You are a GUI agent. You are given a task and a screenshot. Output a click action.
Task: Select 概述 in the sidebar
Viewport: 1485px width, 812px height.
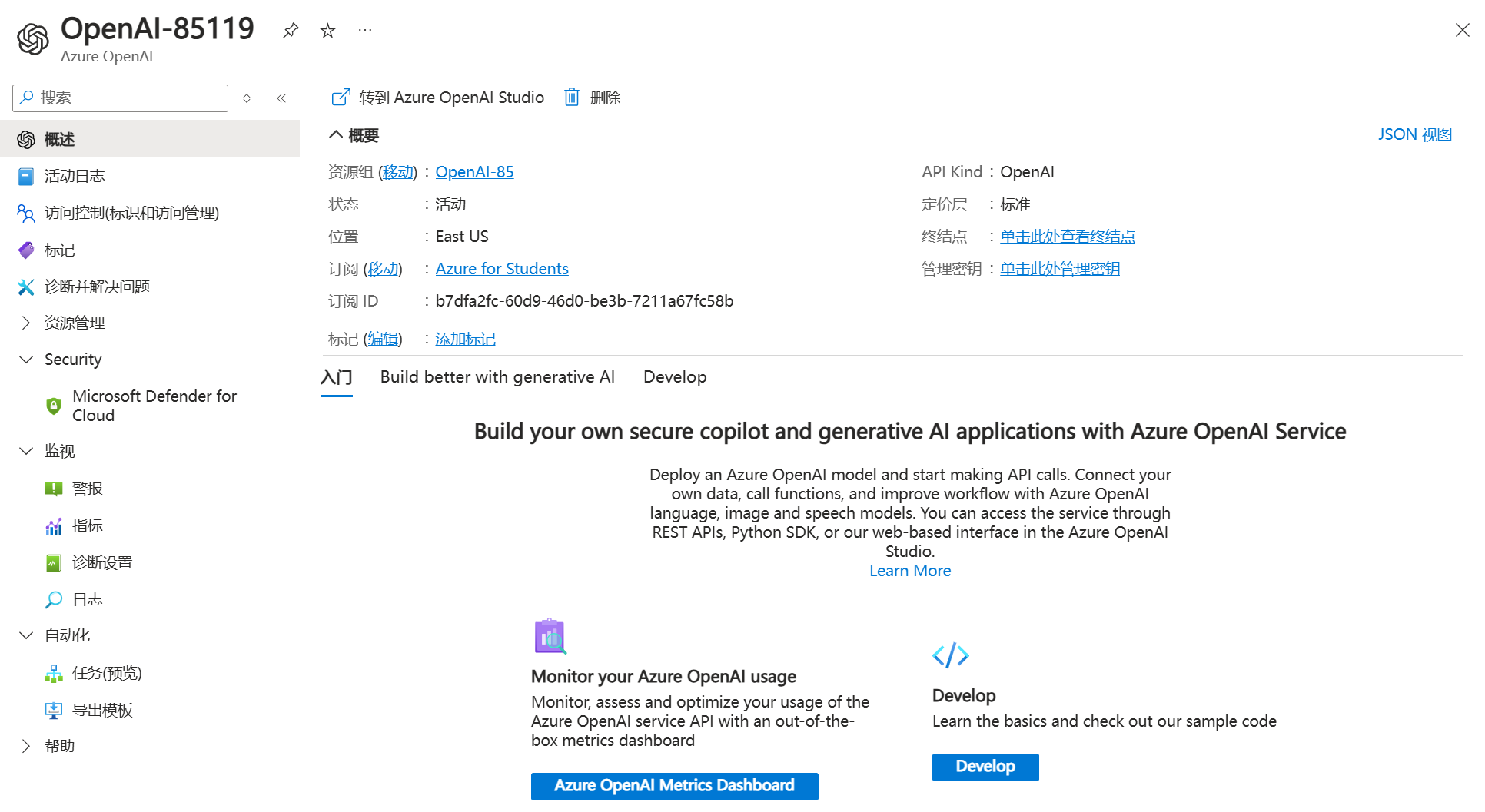tap(150, 139)
